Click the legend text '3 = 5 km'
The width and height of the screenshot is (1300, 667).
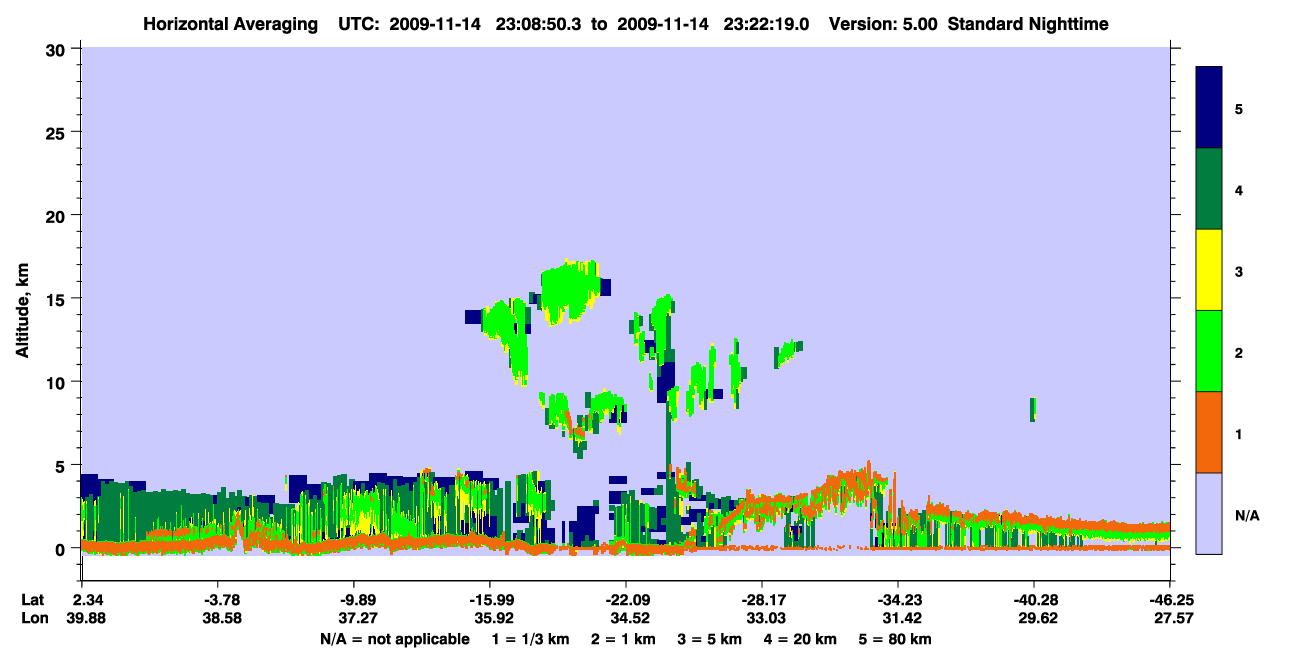(710, 639)
